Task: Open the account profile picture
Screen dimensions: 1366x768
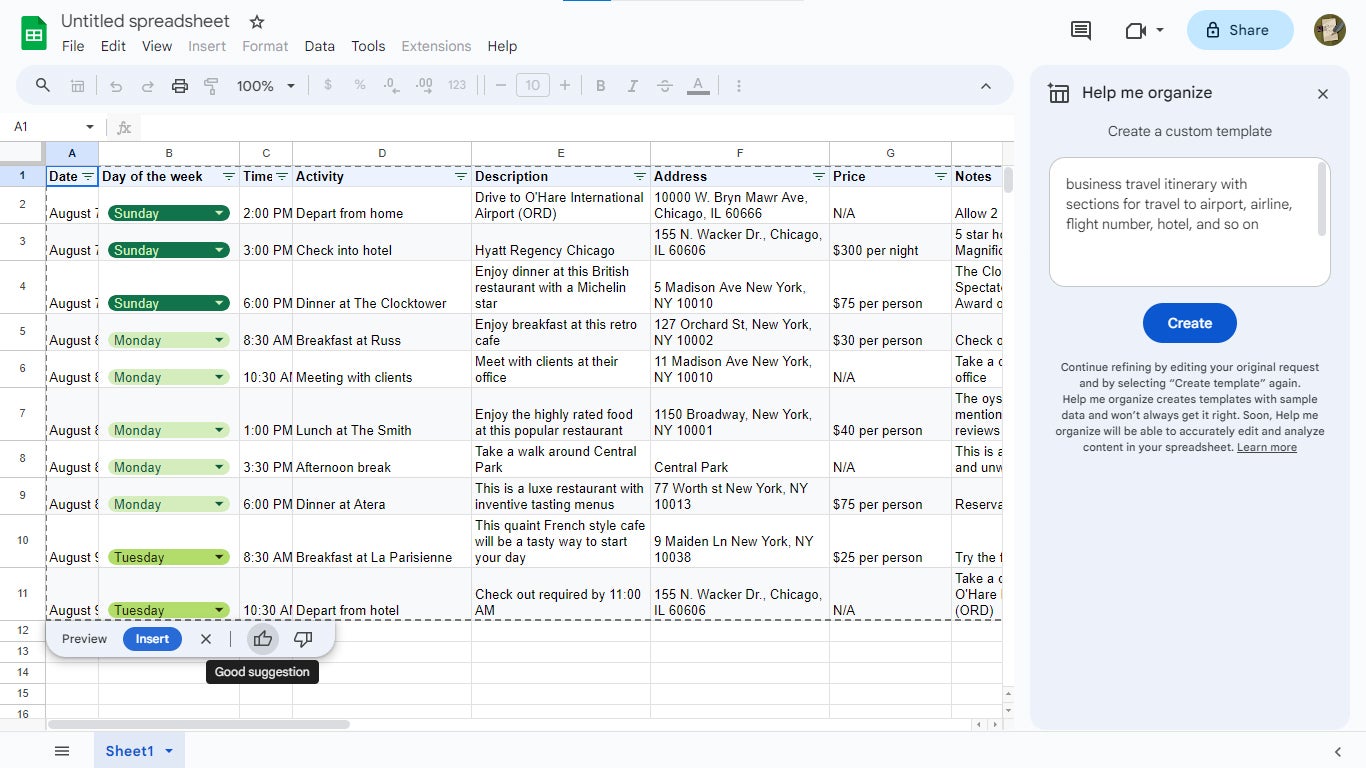Action: click(x=1330, y=30)
